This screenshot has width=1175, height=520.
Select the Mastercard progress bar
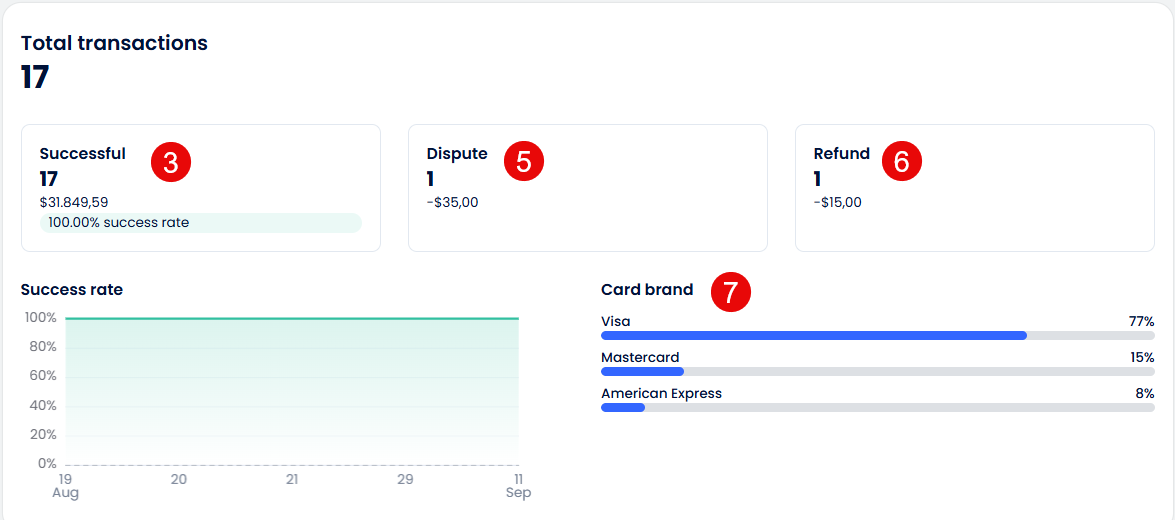pos(877,372)
